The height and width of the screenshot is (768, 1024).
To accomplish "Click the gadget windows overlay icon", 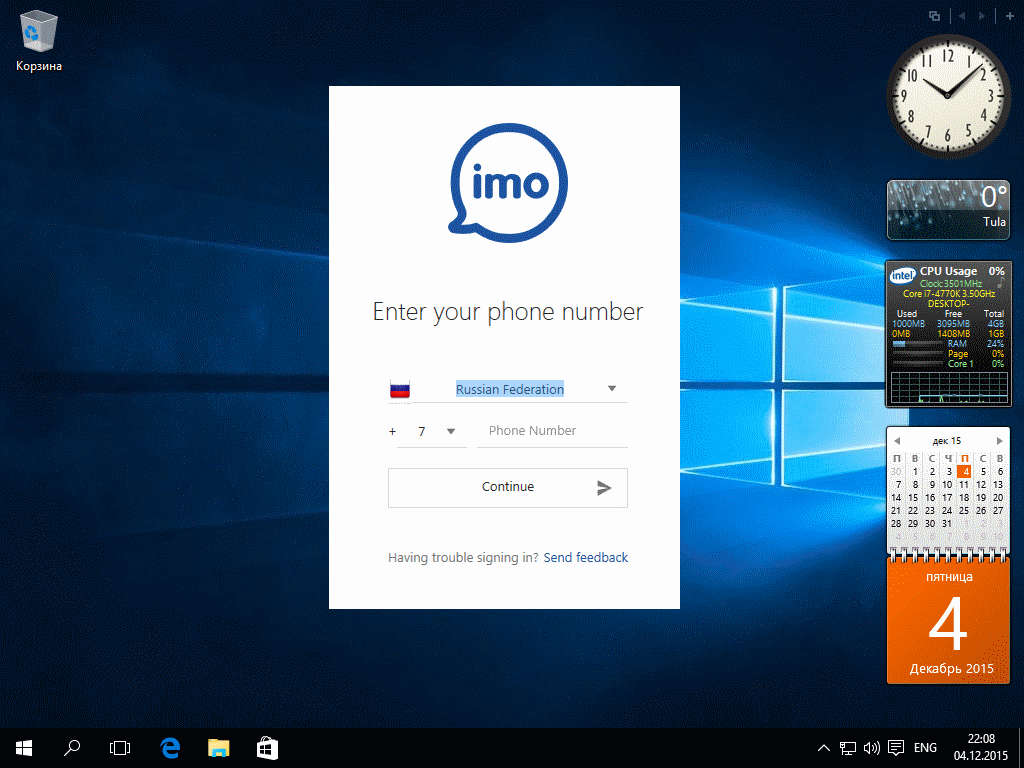I will click(x=935, y=16).
